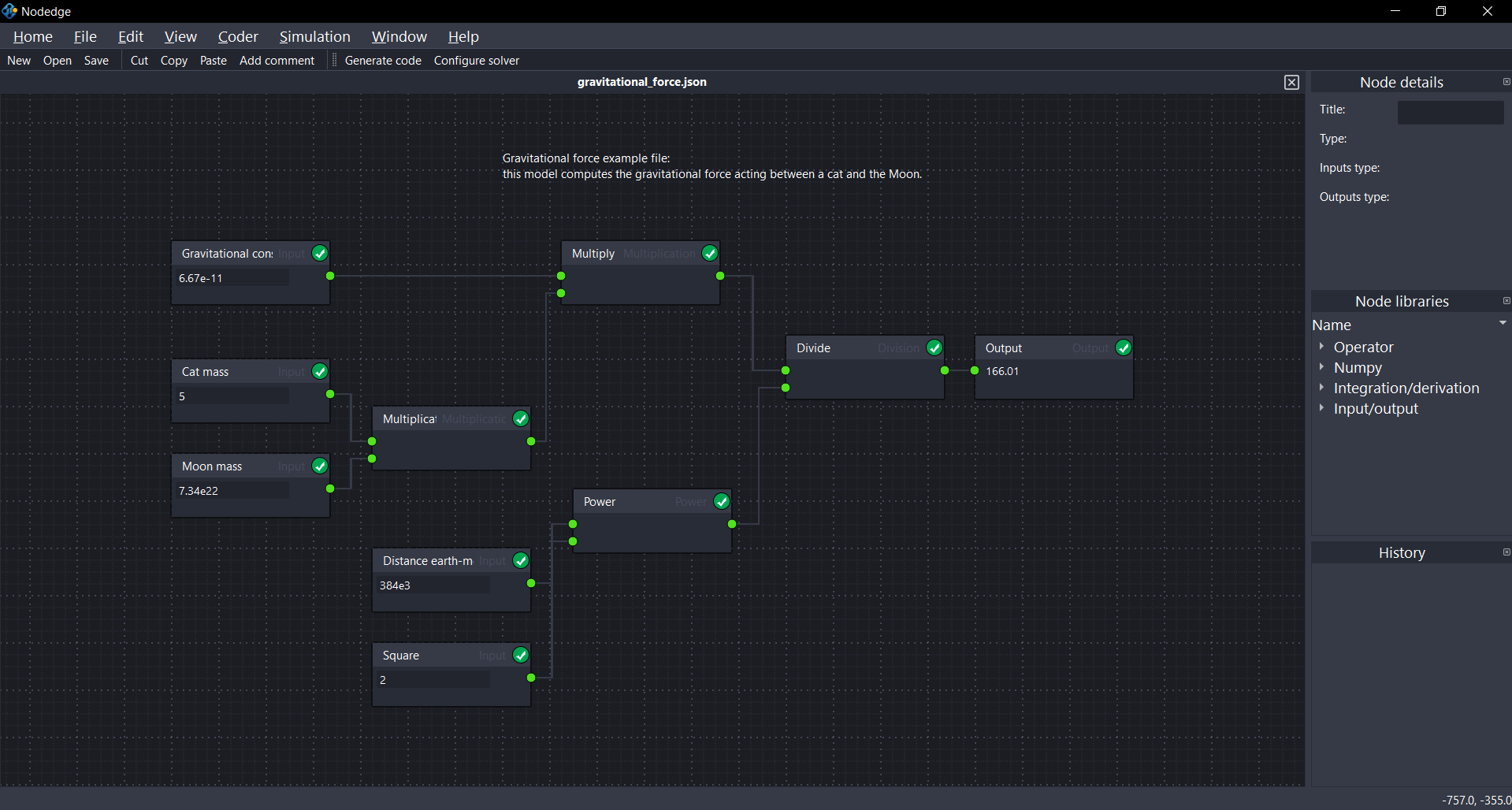Click the Multiply node output socket
The height and width of the screenshot is (810, 1512).
720,276
